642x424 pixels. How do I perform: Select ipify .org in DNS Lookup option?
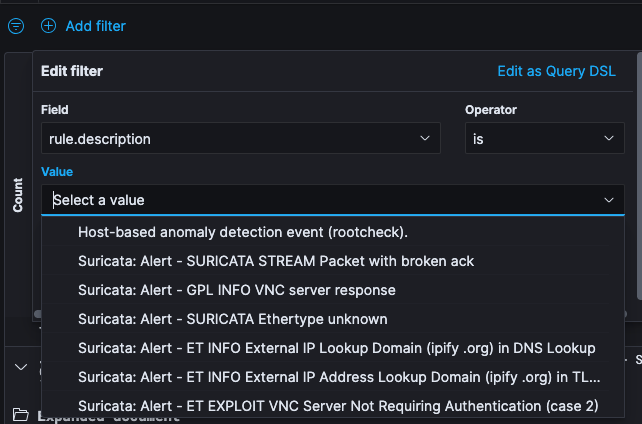336,348
